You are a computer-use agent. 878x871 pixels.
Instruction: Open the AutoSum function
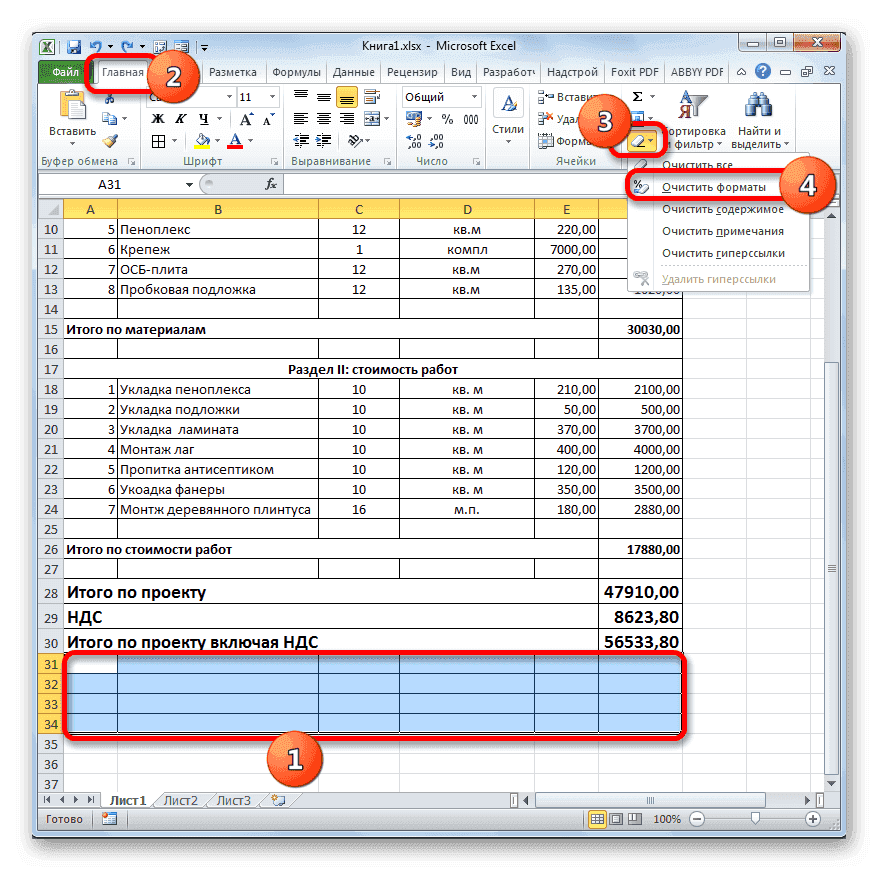tap(637, 96)
